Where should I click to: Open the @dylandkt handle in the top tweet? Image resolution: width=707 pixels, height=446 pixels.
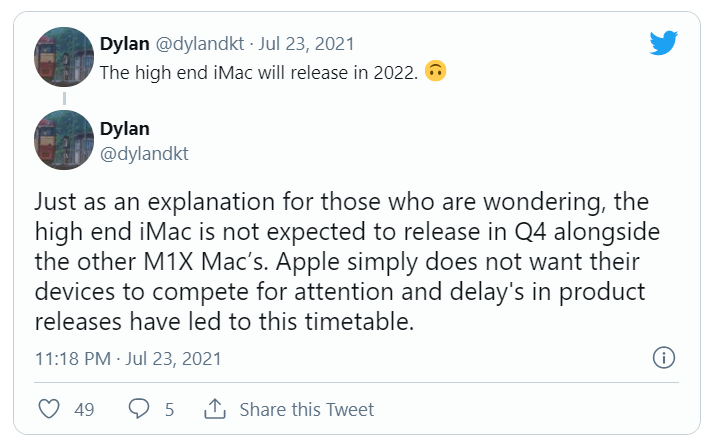point(204,44)
